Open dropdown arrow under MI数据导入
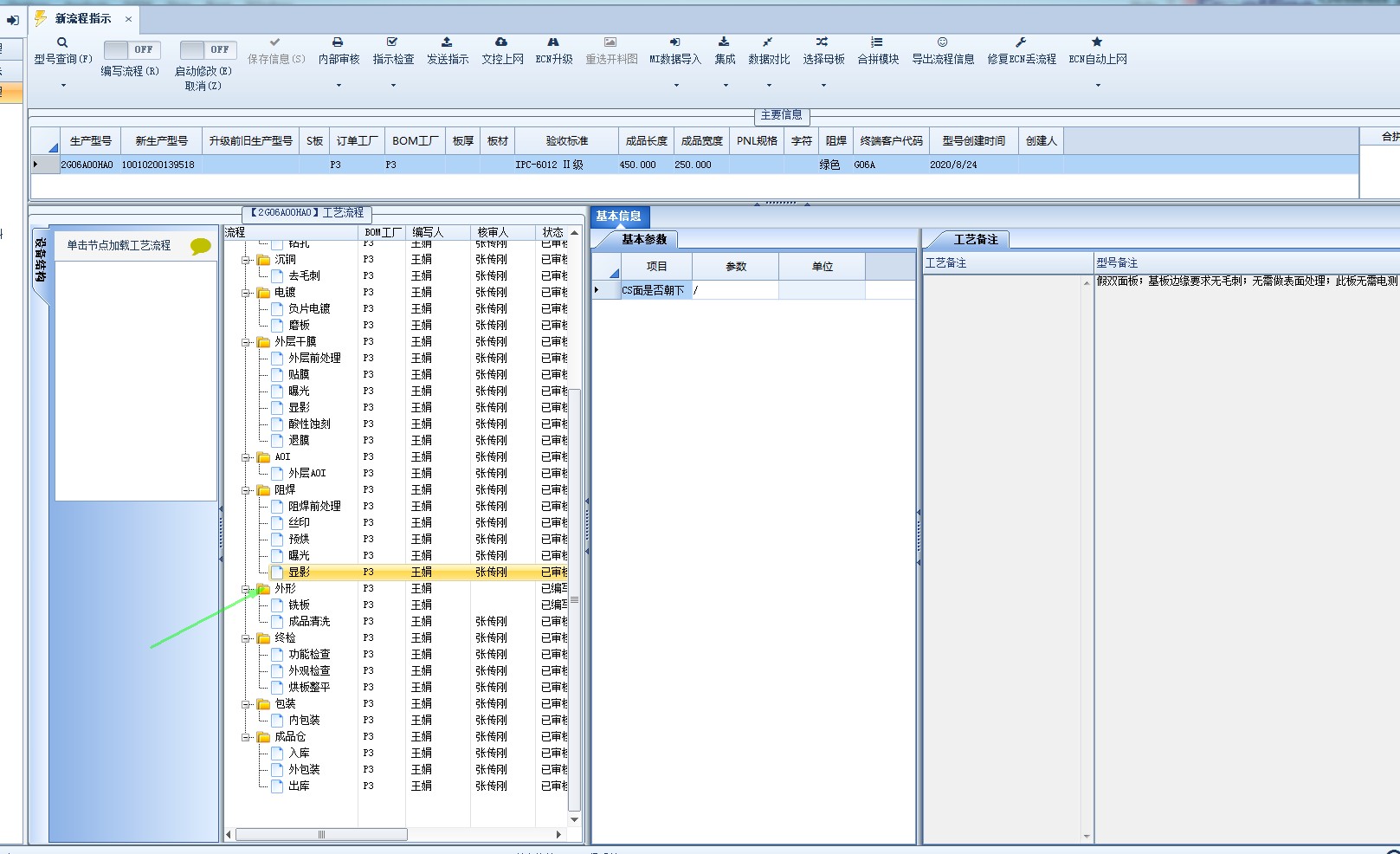Screen dimensions: 1400x854 click(676, 85)
